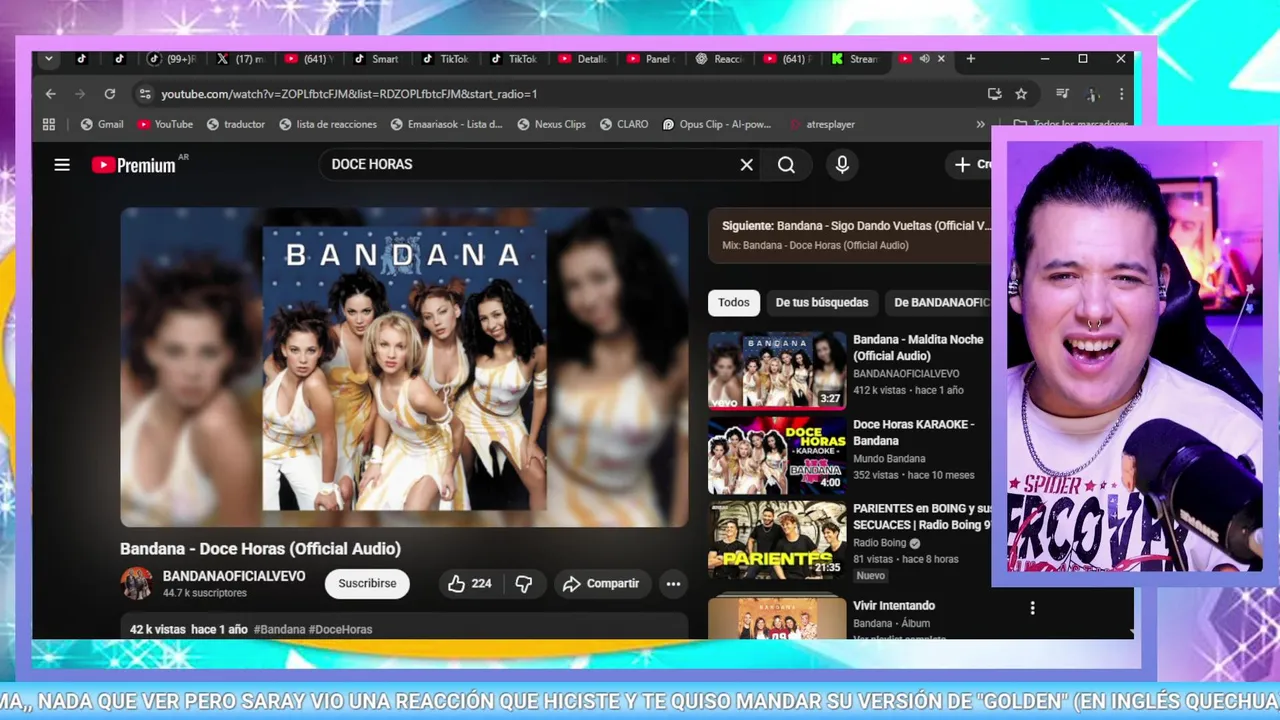Start voice search with the microphone
This screenshot has height=720, width=1280.
point(842,165)
